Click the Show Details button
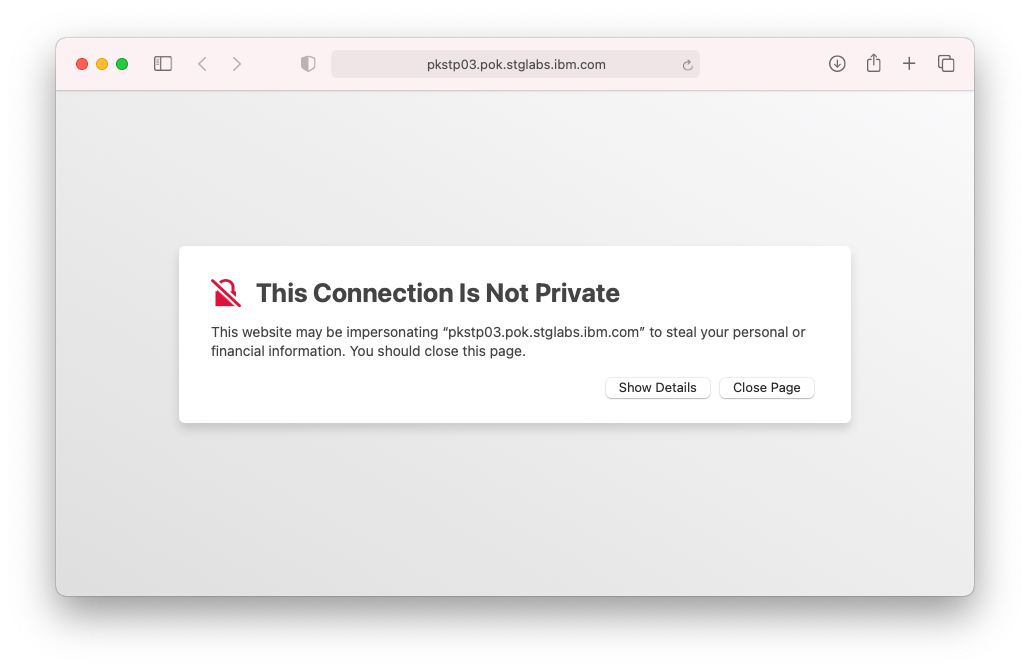 click(657, 388)
